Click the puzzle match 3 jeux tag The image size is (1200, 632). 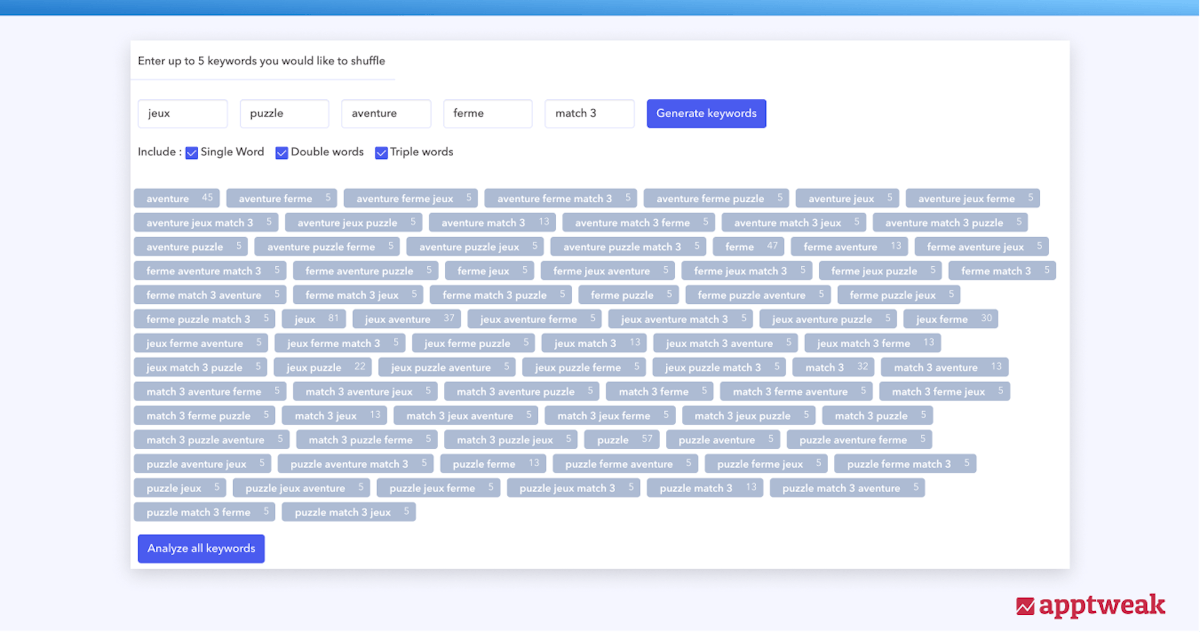(x=348, y=512)
